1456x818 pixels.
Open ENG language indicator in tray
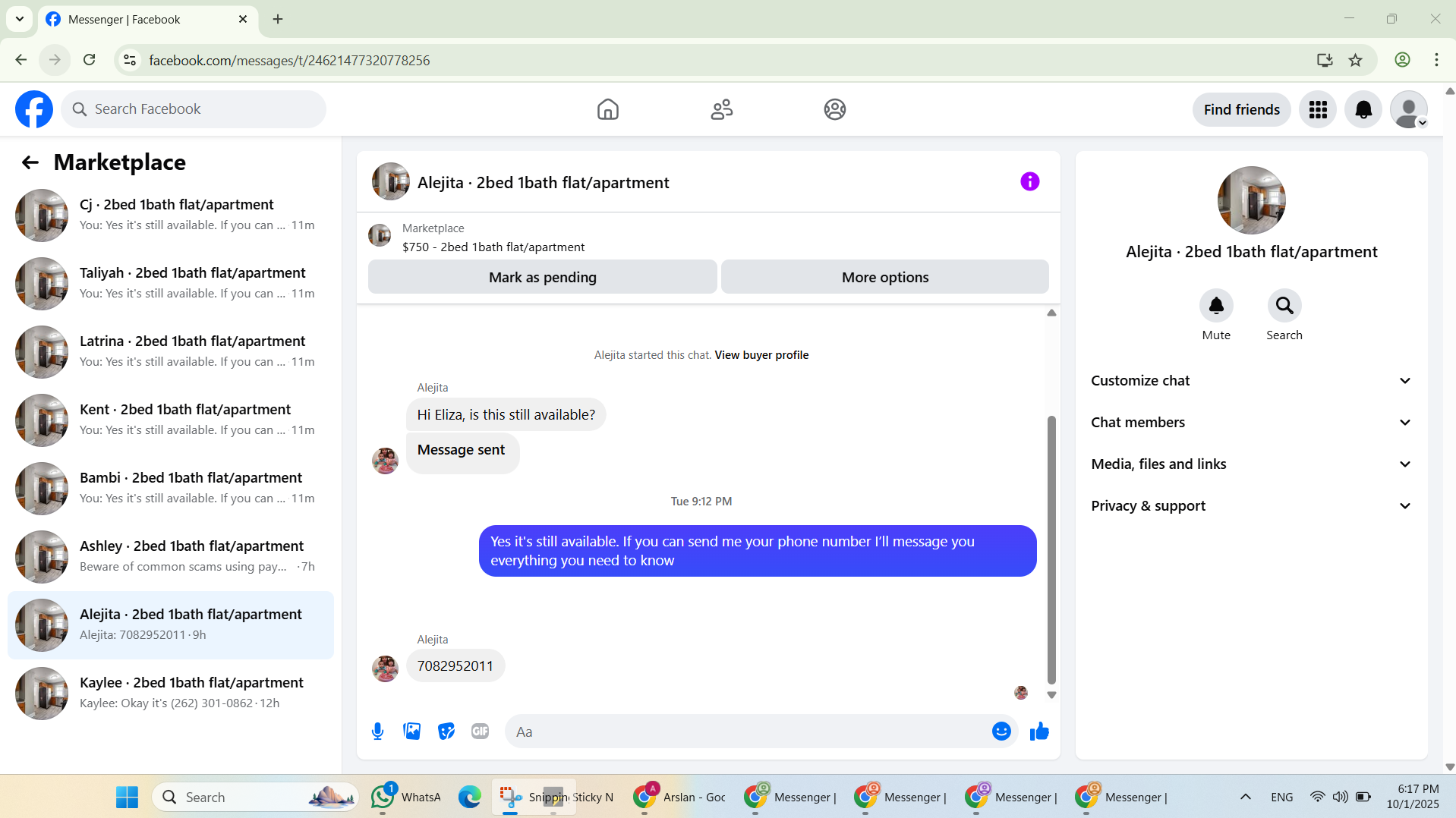click(1282, 797)
